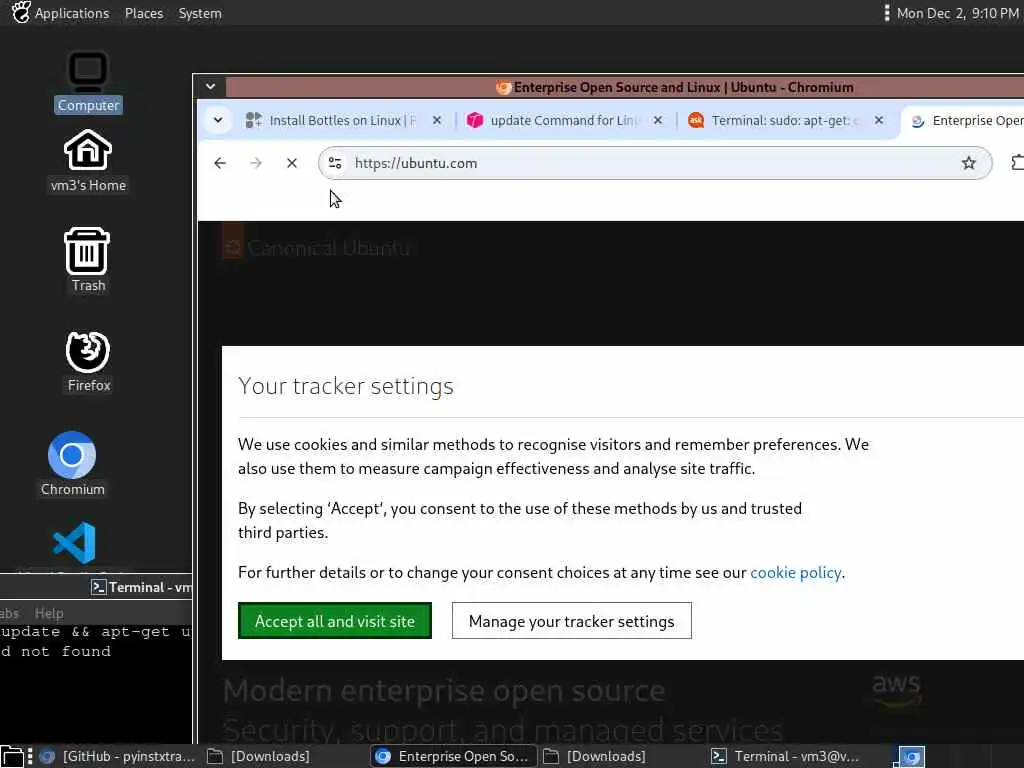This screenshot has height=768, width=1024.
Task: Switch to Install Bottles on Linux tab
Action: [x=343, y=120]
